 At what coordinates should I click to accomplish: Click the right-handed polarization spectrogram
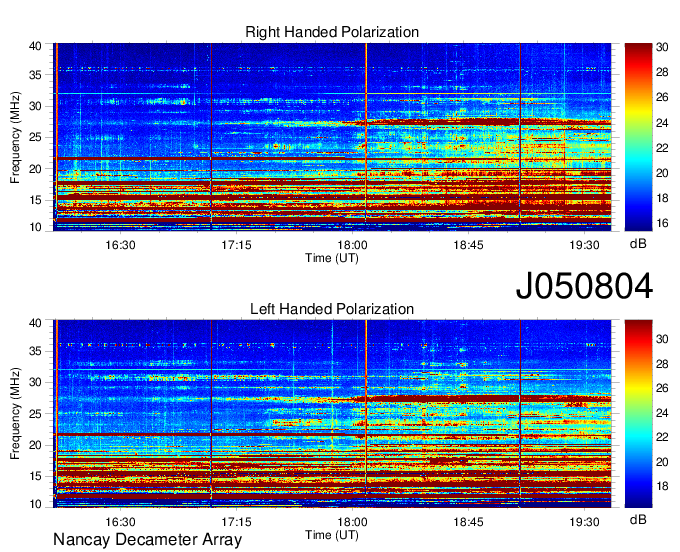coord(332,137)
